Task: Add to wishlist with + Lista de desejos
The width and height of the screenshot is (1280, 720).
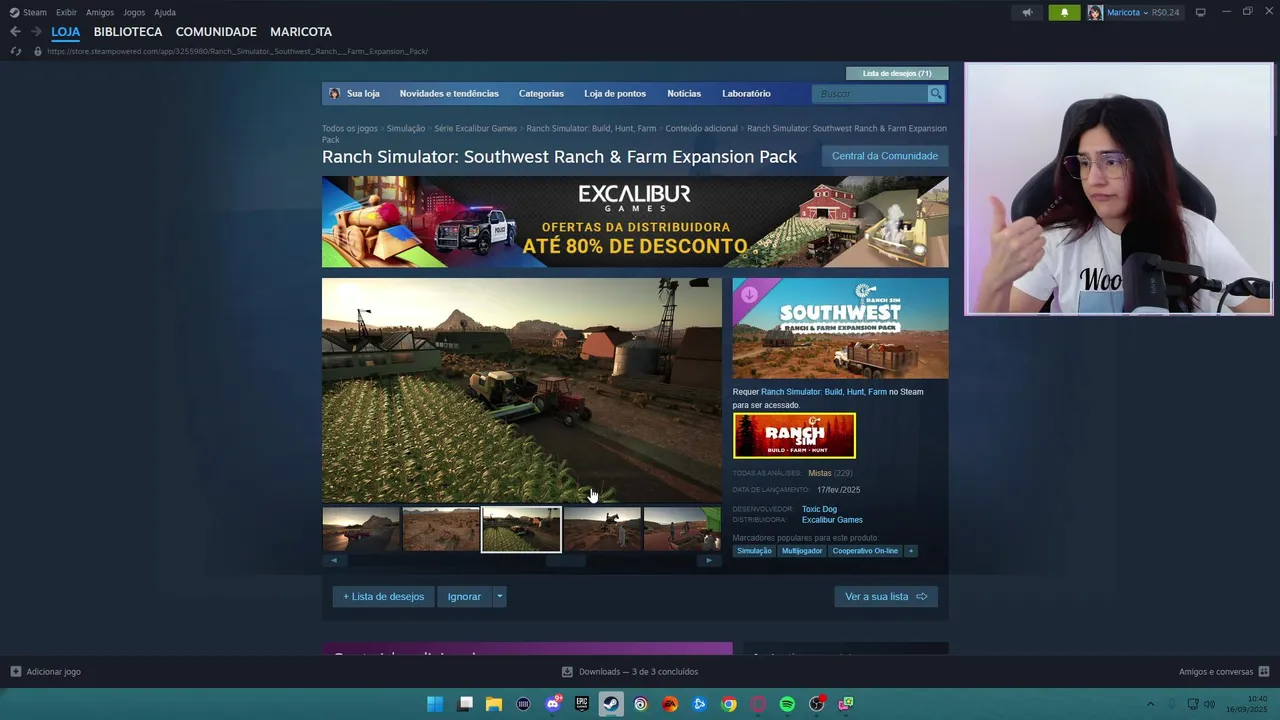Action: 384,596
